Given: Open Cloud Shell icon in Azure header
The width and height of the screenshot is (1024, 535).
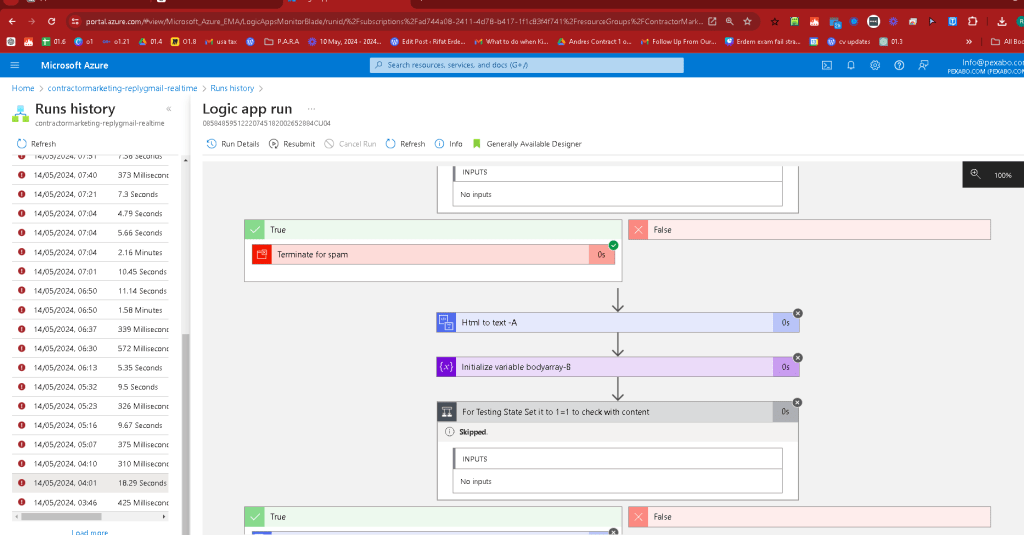Looking at the screenshot, I should point(827,65).
